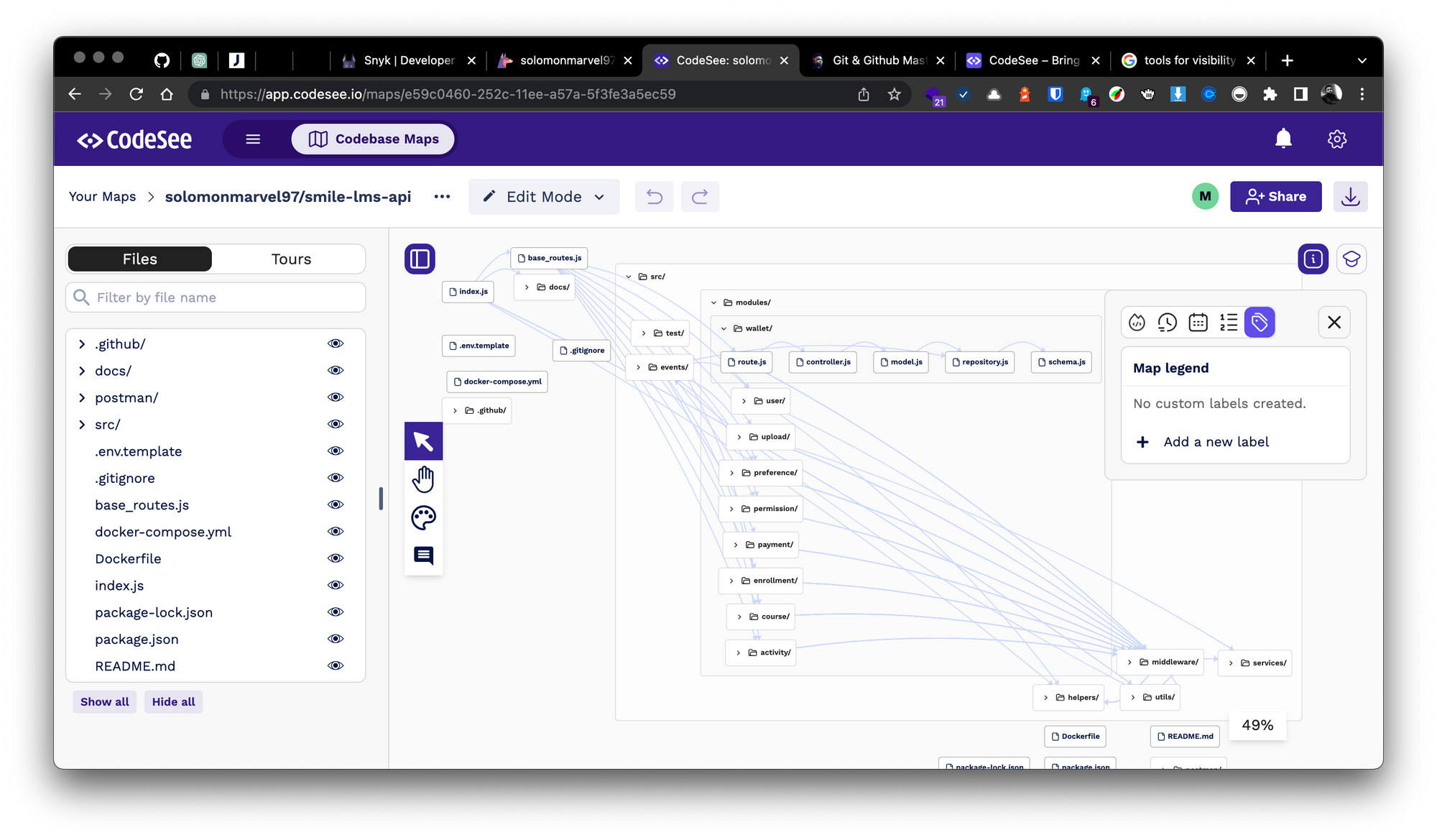
Task: Open the download map icon
Action: [1351, 196]
